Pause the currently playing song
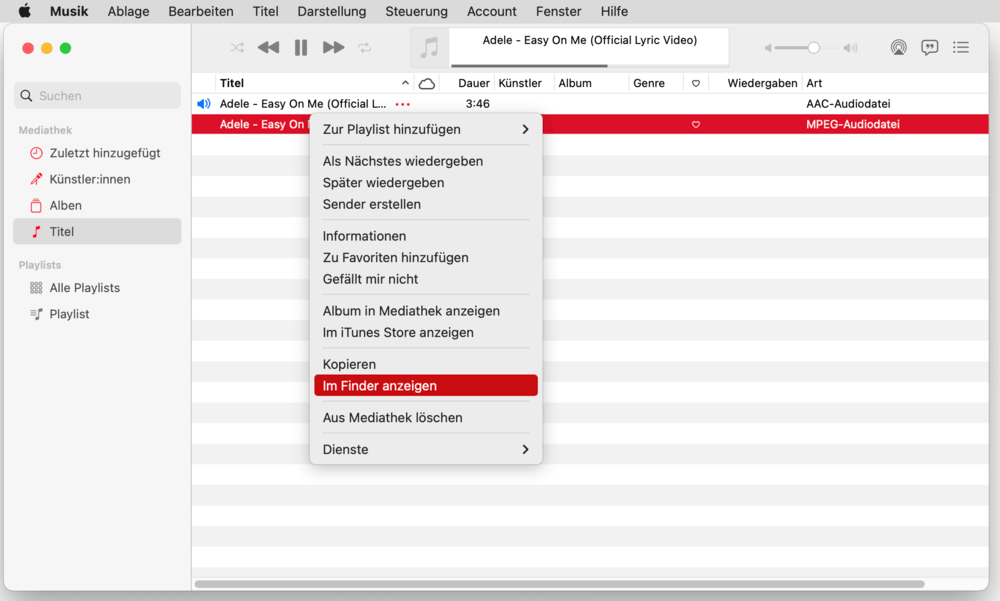 [301, 47]
